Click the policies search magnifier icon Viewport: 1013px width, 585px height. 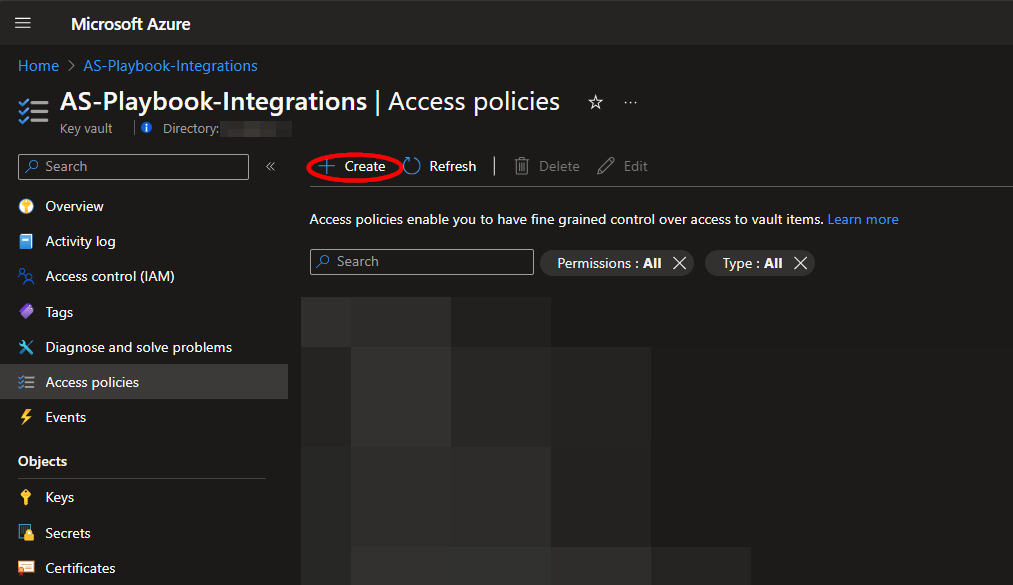click(x=323, y=262)
